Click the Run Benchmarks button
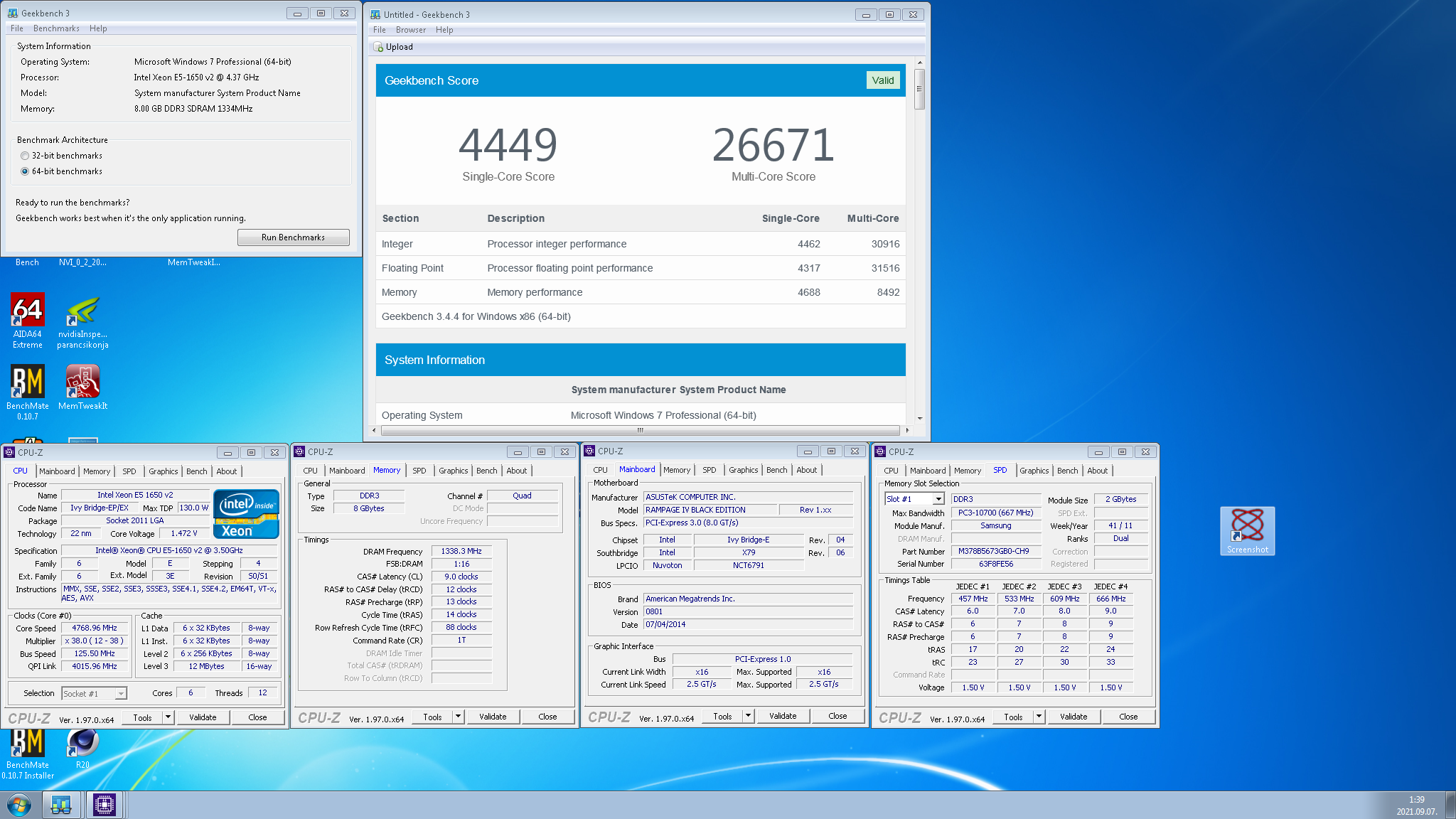This screenshot has height=819, width=1456. (x=293, y=237)
